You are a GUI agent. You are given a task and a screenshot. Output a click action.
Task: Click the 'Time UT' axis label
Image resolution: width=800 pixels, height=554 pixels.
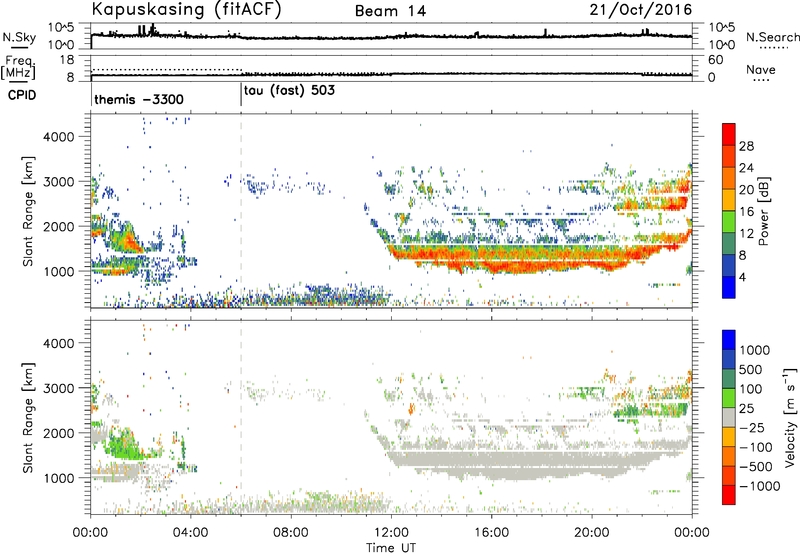point(391,548)
